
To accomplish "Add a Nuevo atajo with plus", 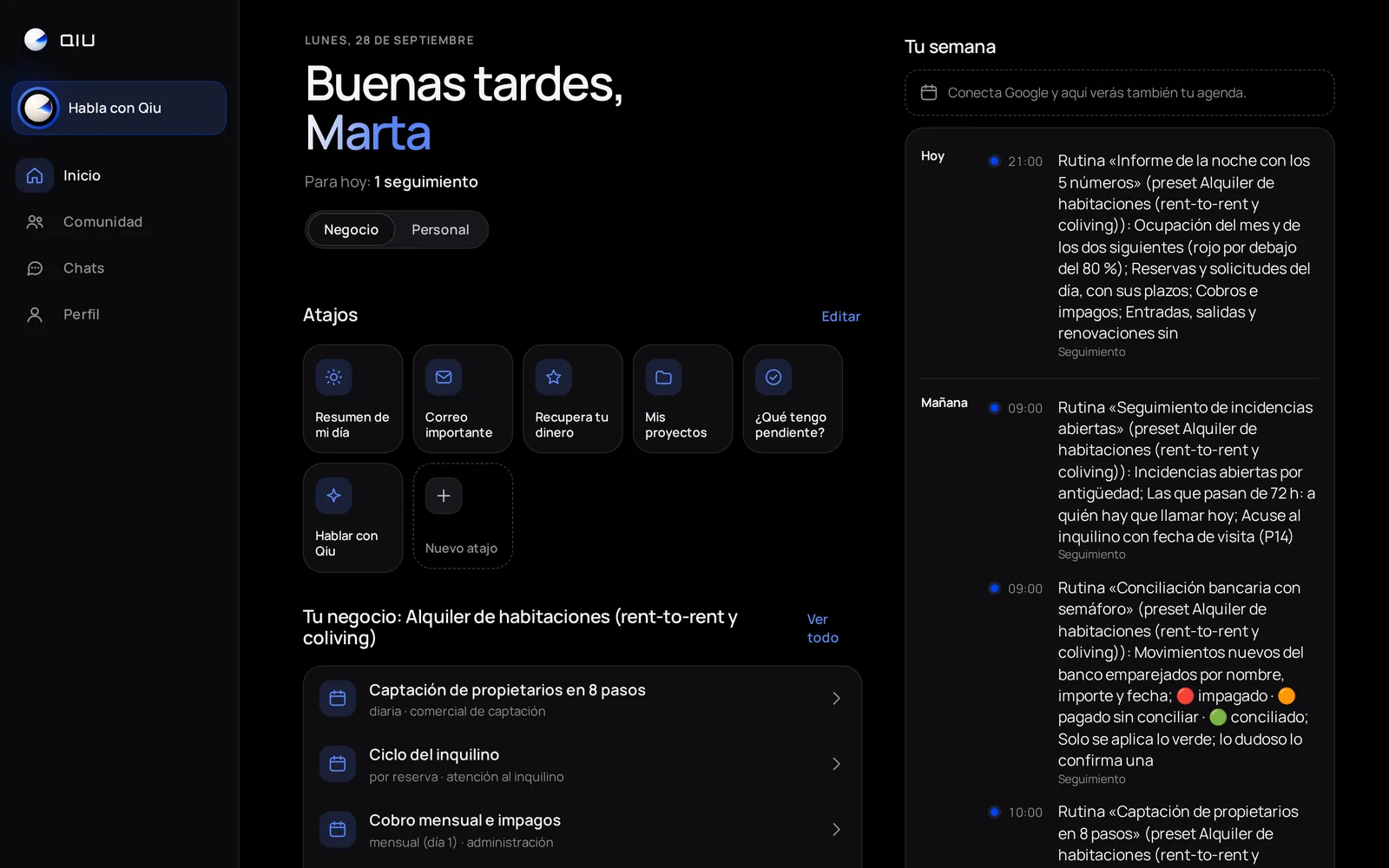I will click(x=463, y=516).
